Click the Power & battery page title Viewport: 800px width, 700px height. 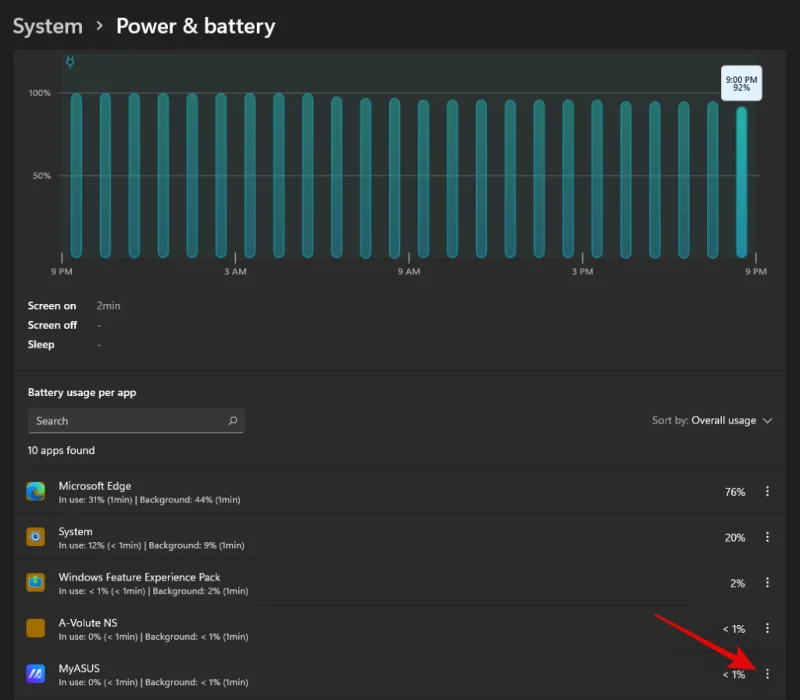[195, 26]
